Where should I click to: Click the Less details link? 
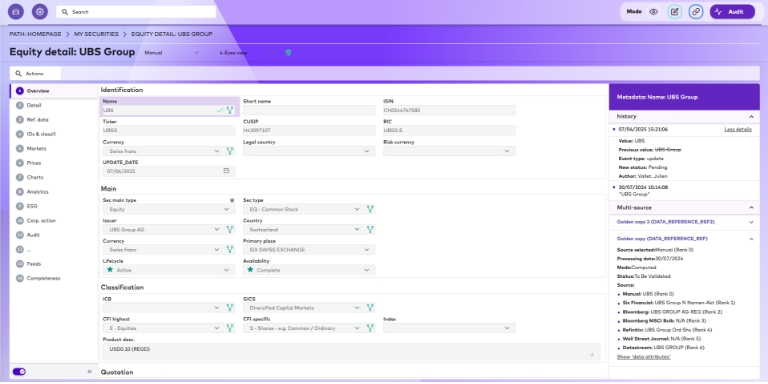(738, 129)
